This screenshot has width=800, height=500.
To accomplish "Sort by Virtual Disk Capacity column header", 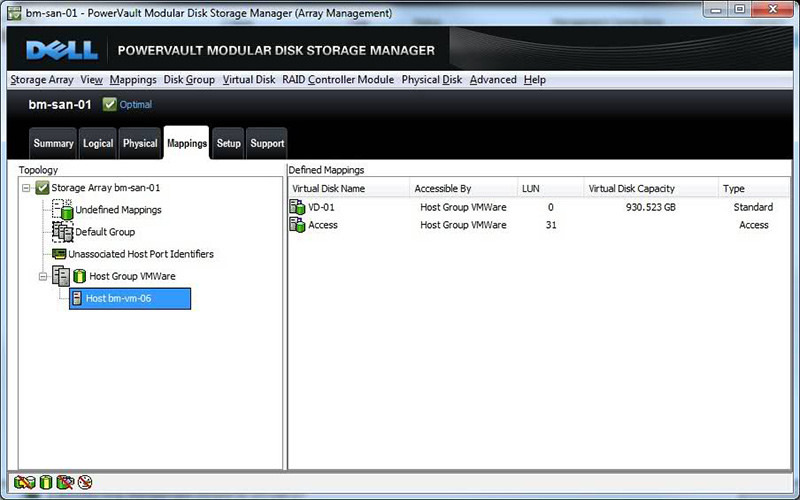I will click(x=651, y=188).
